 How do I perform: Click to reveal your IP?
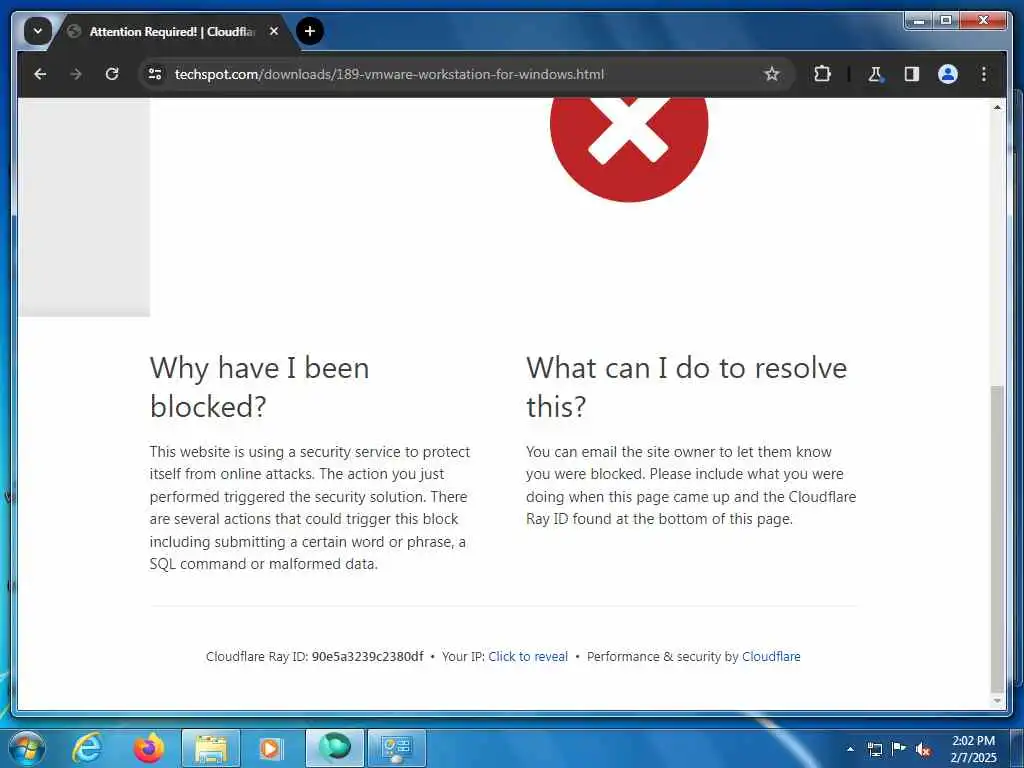(x=528, y=656)
